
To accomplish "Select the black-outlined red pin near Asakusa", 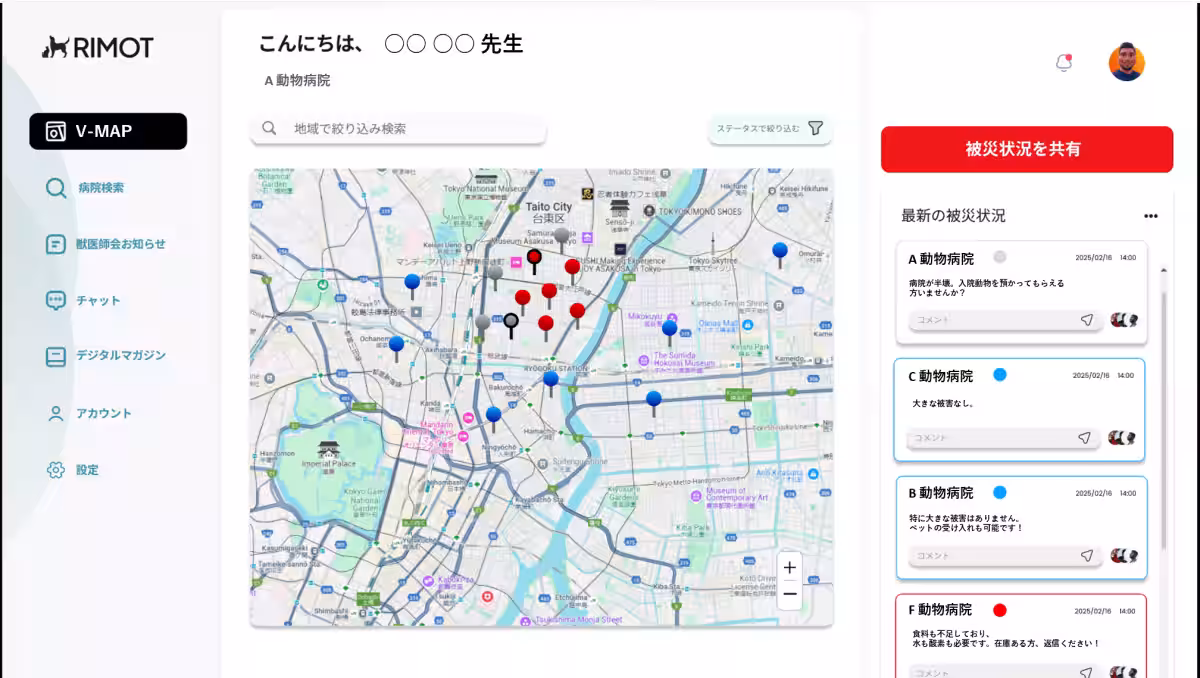I will click(534, 261).
